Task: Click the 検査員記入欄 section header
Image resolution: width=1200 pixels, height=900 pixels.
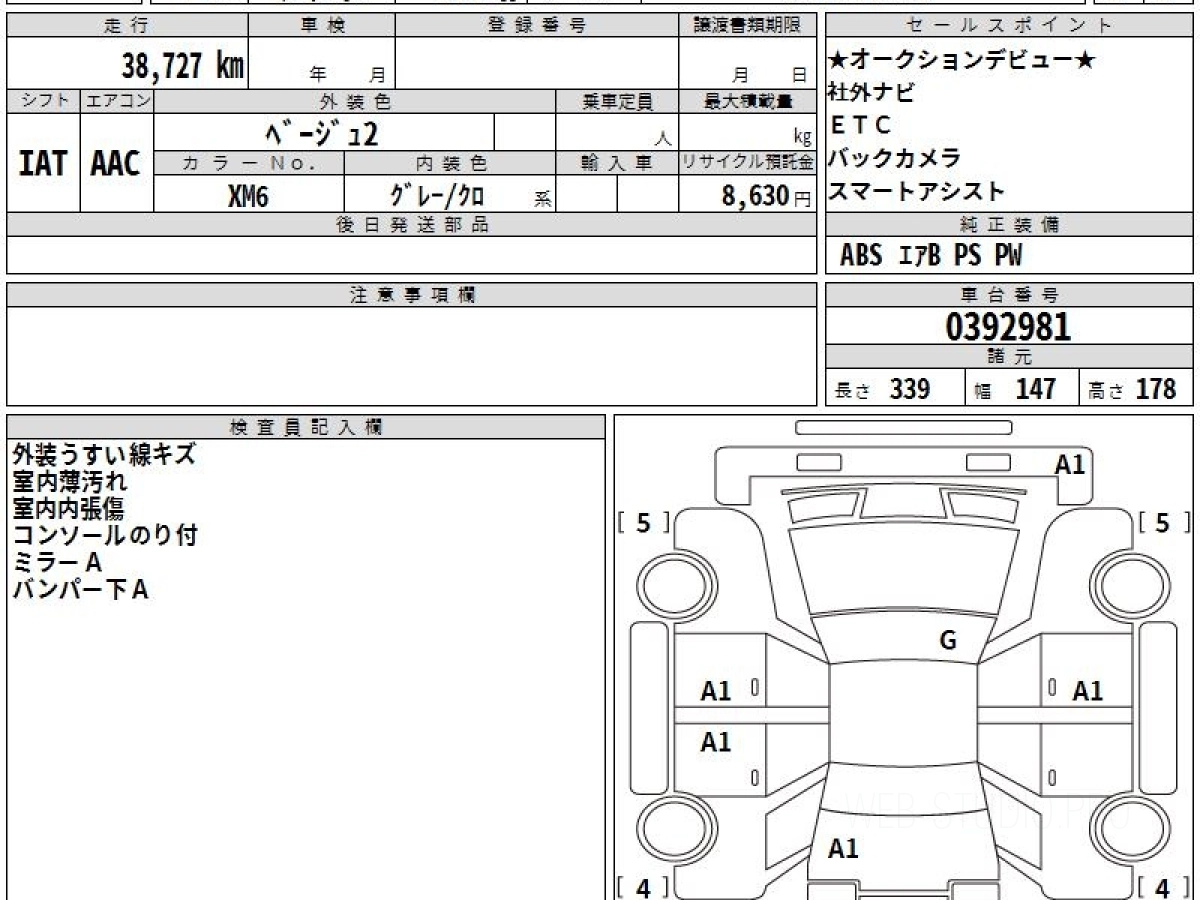Action: [305, 427]
